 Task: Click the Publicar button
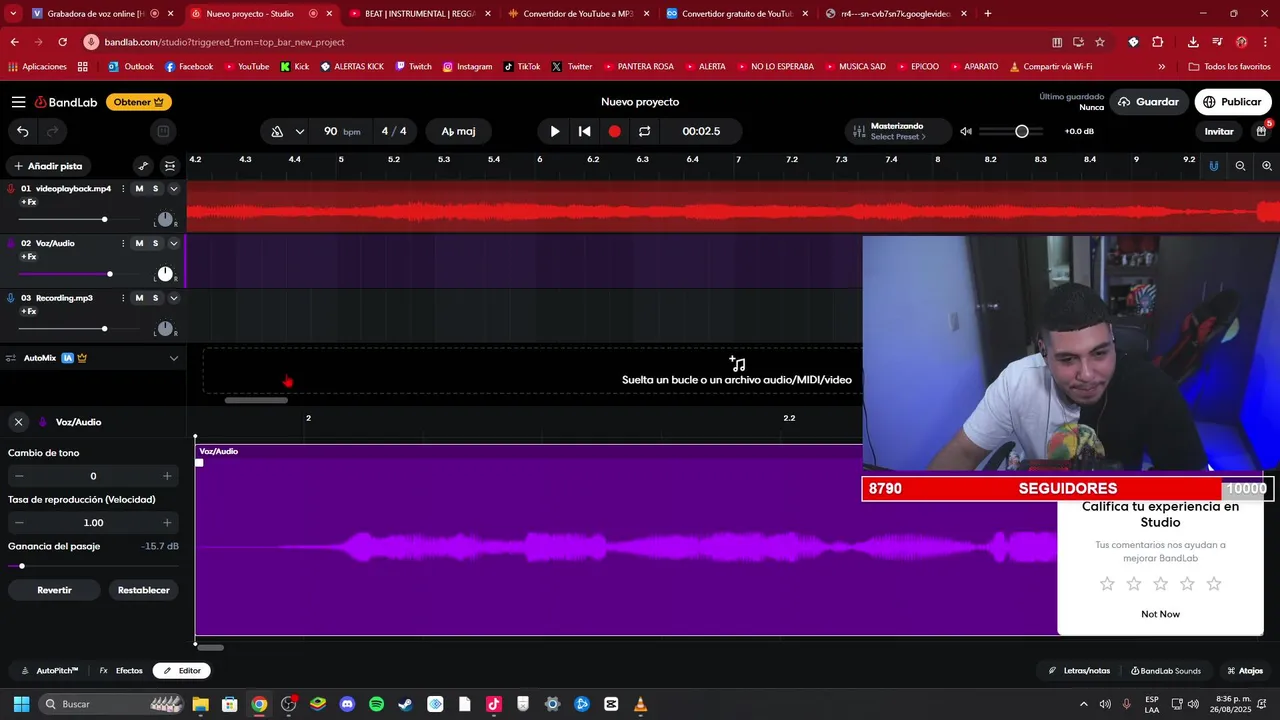[x=1232, y=102]
